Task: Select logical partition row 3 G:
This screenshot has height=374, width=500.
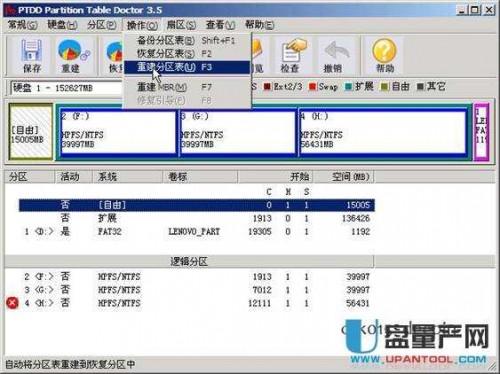Action: click(x=197, y=290)
